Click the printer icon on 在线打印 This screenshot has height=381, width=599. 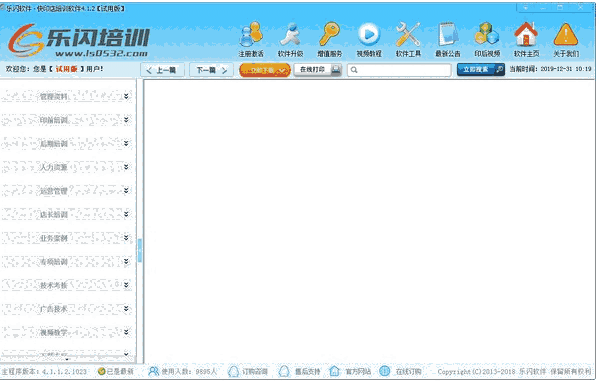[336, 70]
